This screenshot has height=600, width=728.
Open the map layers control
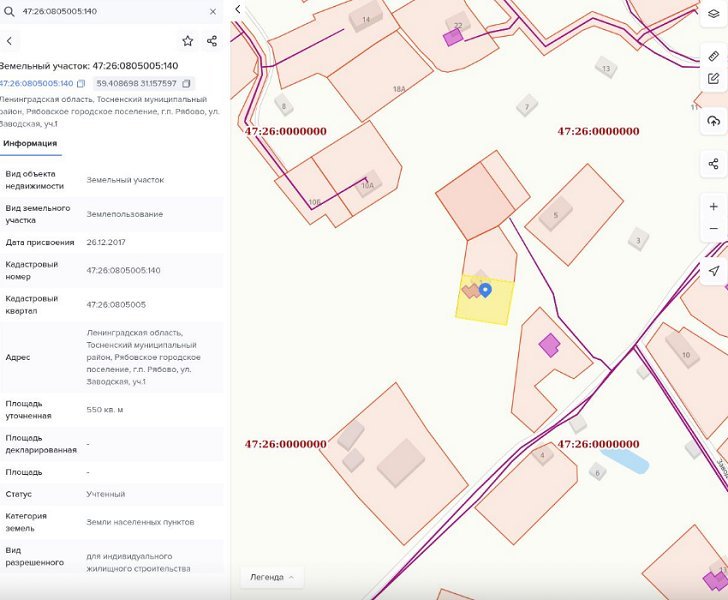click(714, 13)
